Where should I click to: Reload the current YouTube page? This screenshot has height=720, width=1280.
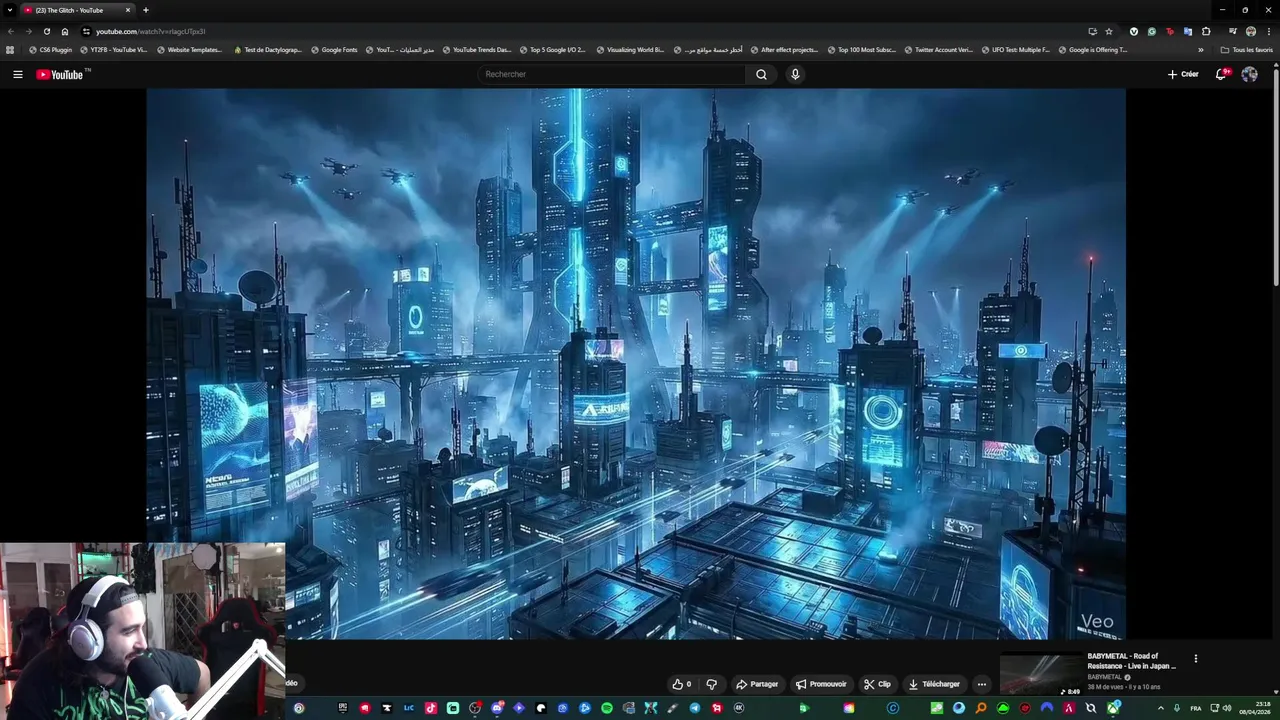point(46,31)
